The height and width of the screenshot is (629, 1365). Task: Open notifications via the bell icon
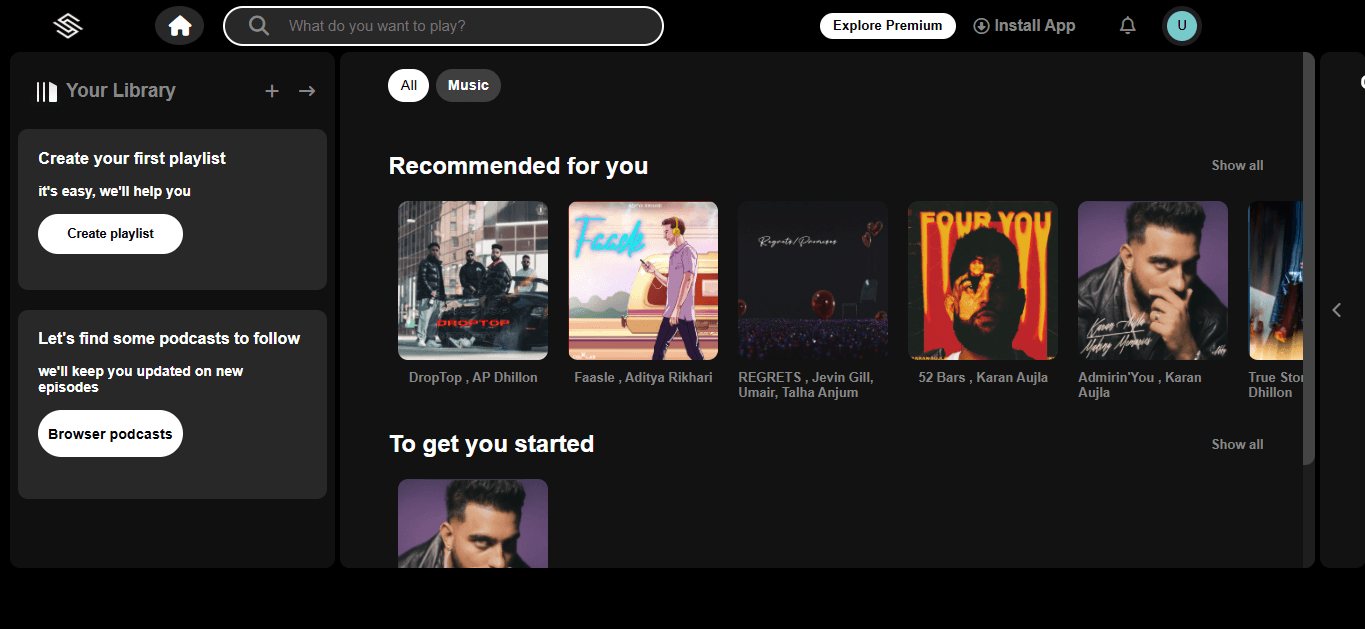tap(1127, 25)
